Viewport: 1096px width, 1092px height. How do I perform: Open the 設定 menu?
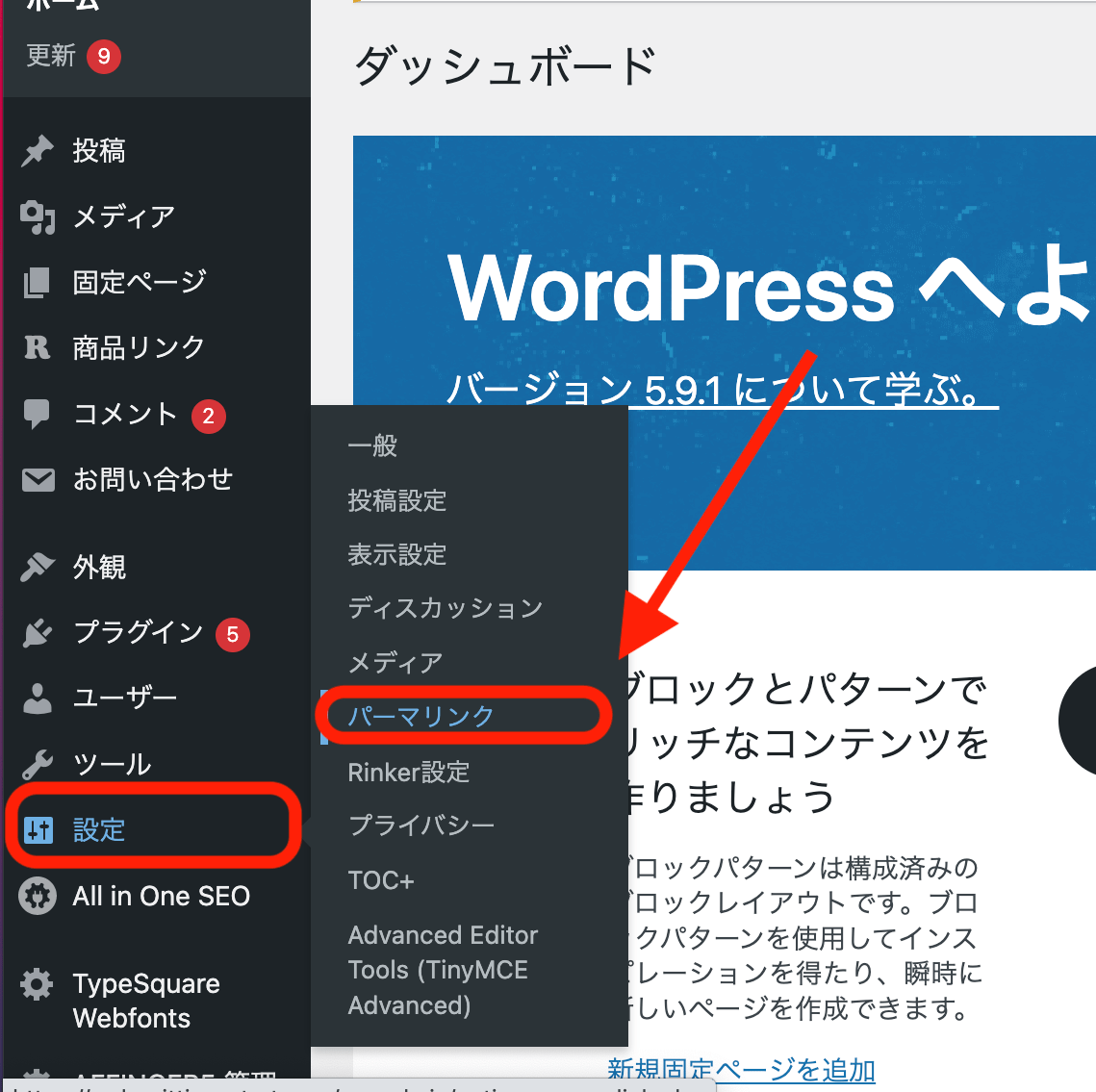tap(98, 830)
